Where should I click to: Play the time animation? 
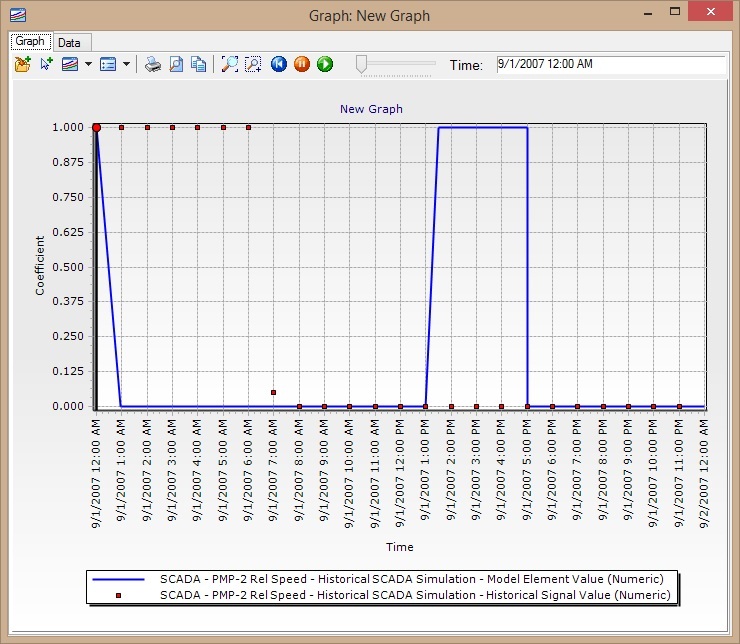[x=325, y=65]
